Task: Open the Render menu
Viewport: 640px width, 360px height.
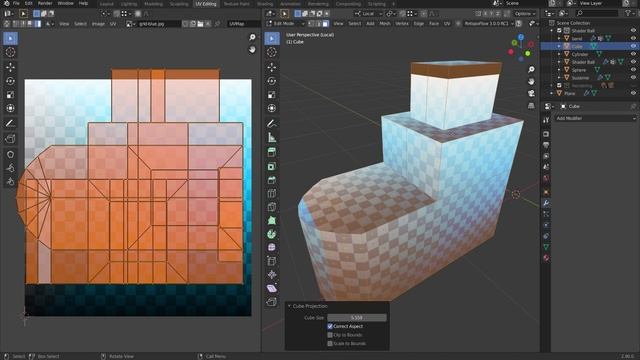Action: (x=45, y=3)
